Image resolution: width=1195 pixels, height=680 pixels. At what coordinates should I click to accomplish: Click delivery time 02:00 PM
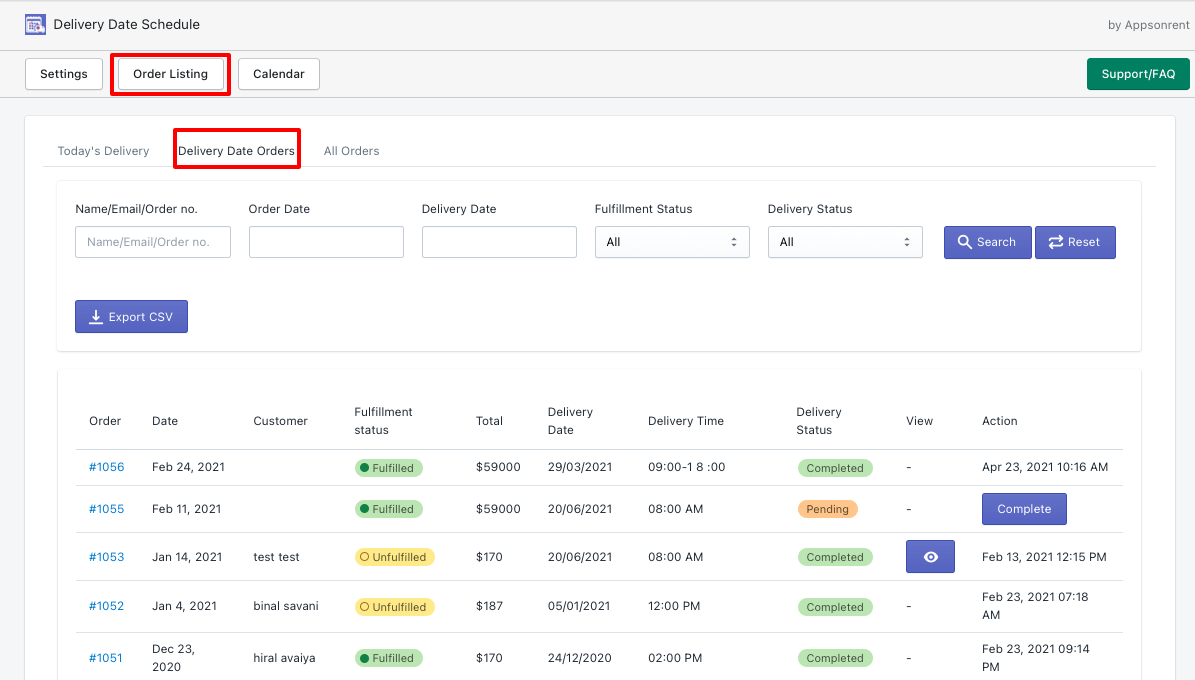pyautogui.click(x=675, y=658)
